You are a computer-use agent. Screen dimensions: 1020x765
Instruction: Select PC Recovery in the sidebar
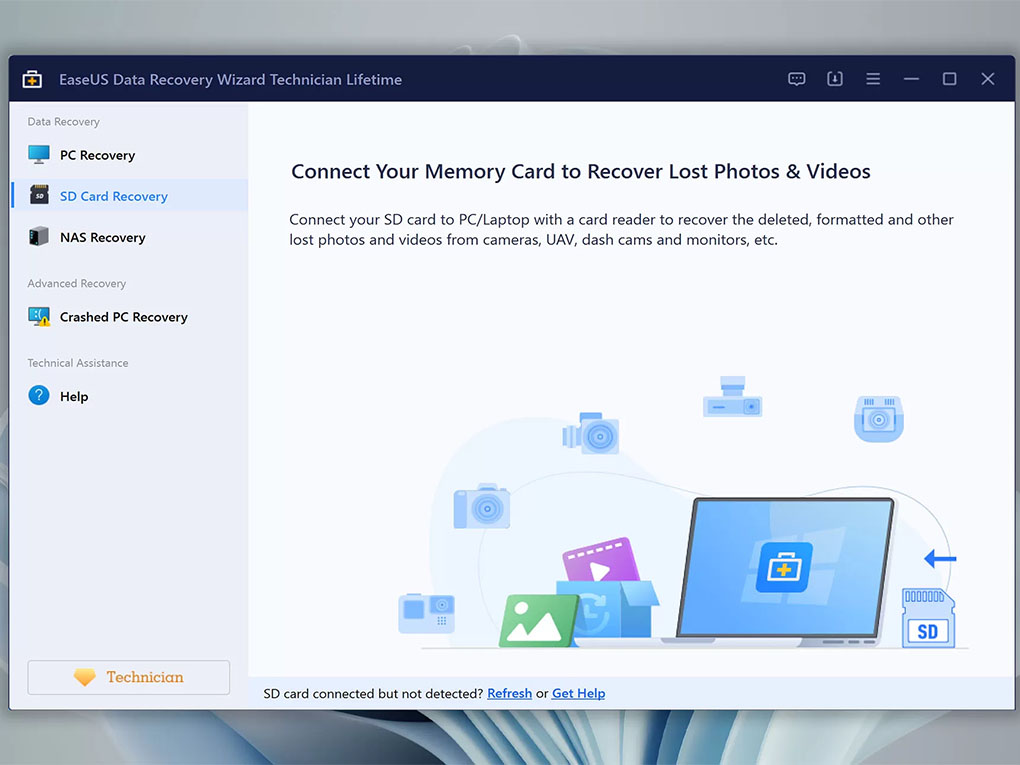click(x=129, y=155)
